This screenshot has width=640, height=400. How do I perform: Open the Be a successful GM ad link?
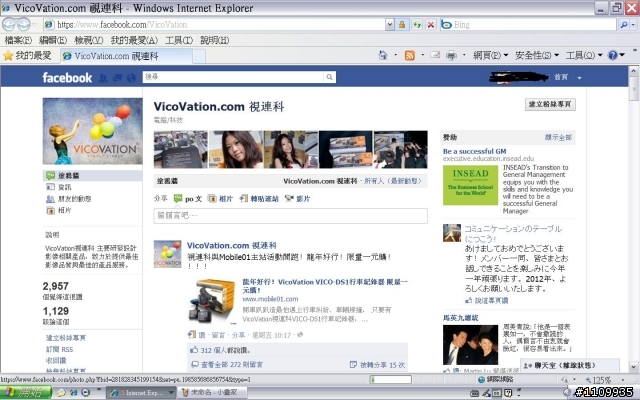click(474, 151)
